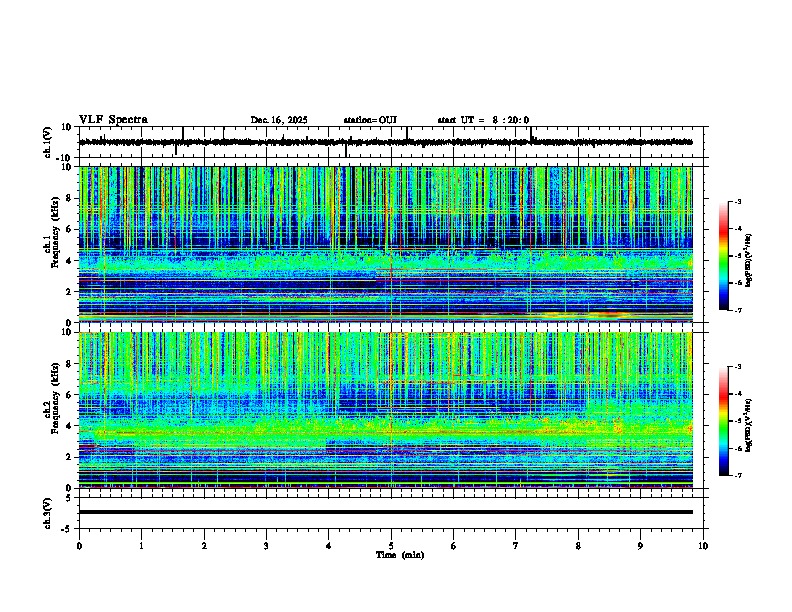Click the ch.1 voltage waveform trace
This screenshot has height=612, width=792.
click(x=386, y=142)
